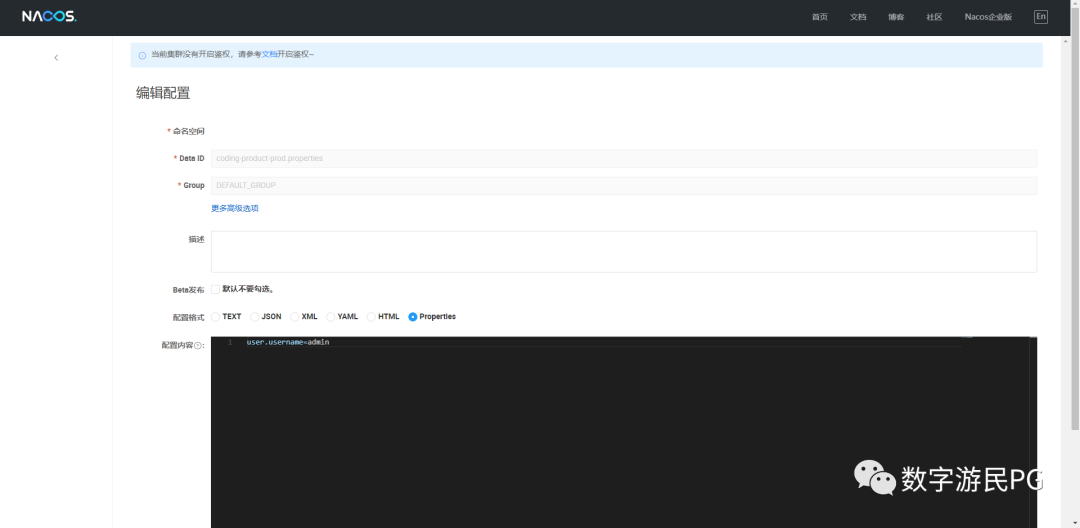Select the Properties format radio button
Screen dimensions: 1080x528
pyautogui.click(x=413, y=317)
